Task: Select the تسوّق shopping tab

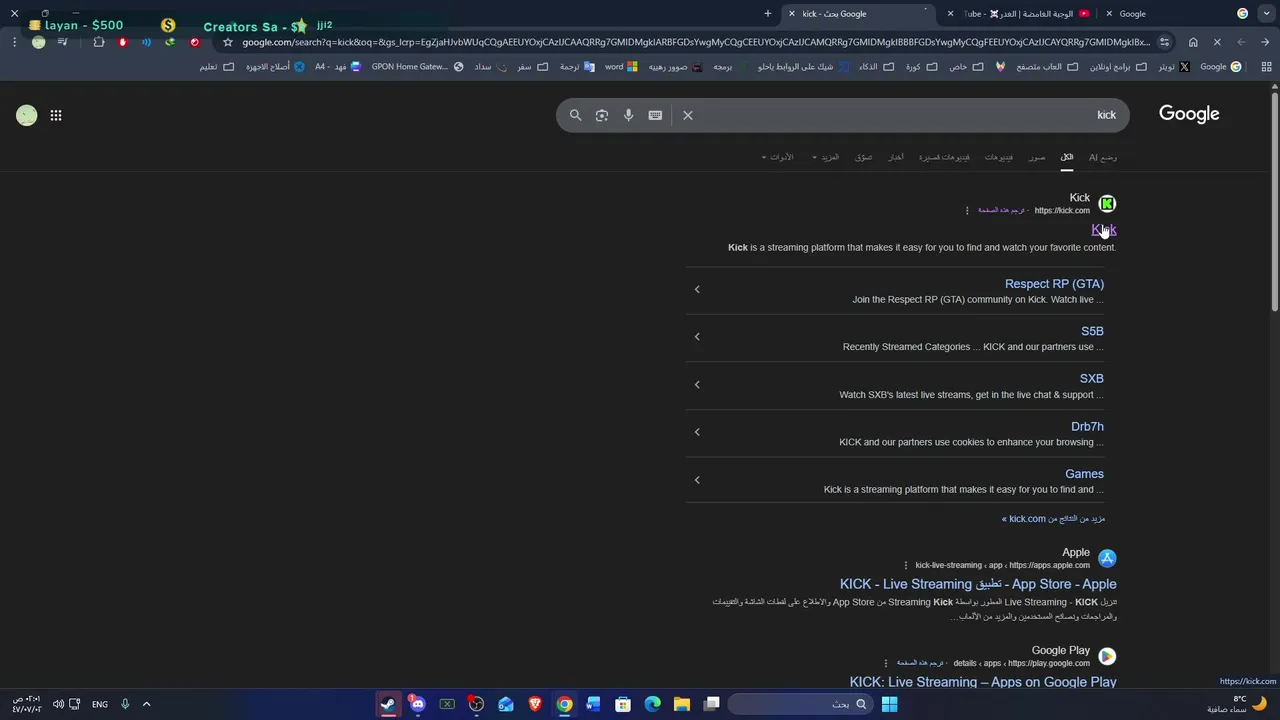Action: 864,157
